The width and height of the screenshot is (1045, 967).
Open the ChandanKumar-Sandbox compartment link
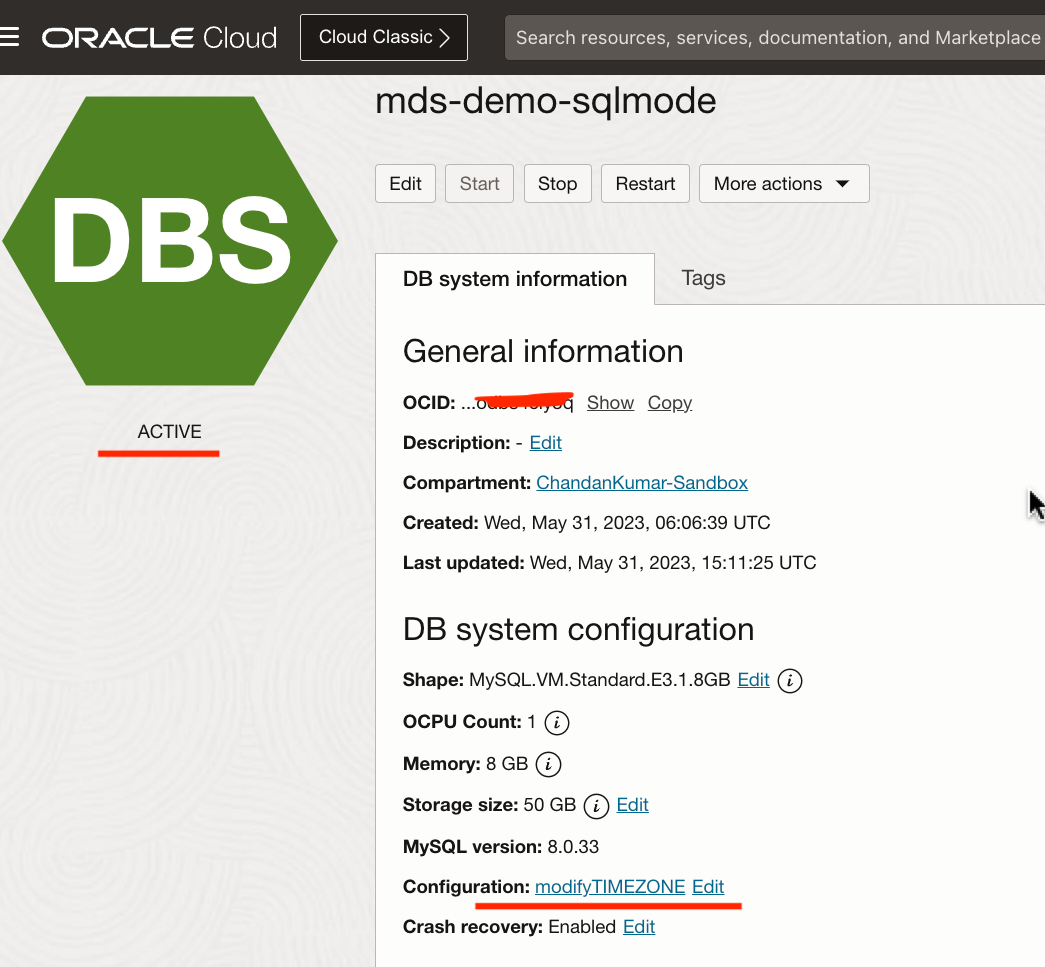point(642,483)
